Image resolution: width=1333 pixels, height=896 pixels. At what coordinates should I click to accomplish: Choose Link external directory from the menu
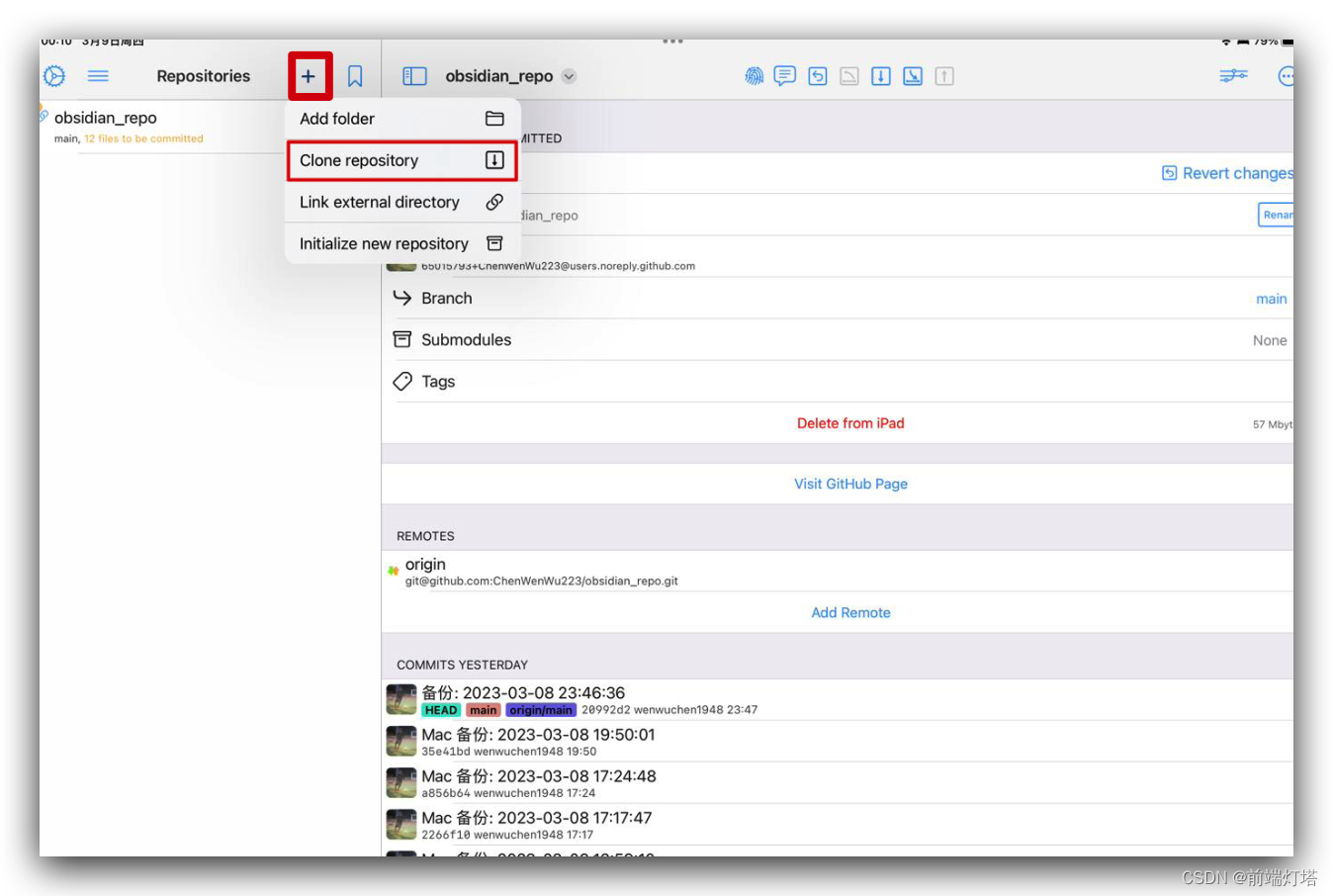[x=402, y=202]
